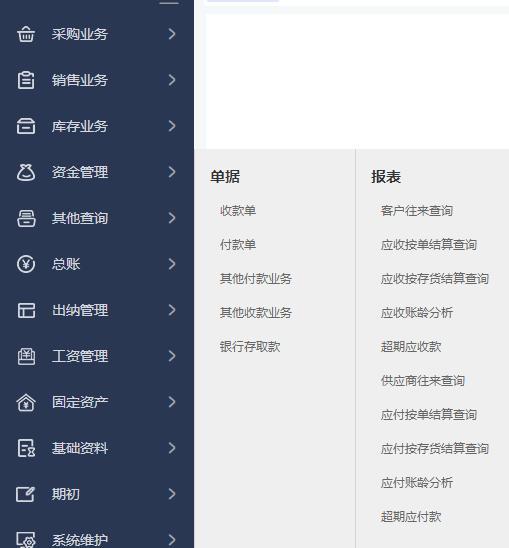Open 其他收款业务 under 单据
Image resolution: width=509 pixels, height=548 pixels.
click(x=256, y=313)
